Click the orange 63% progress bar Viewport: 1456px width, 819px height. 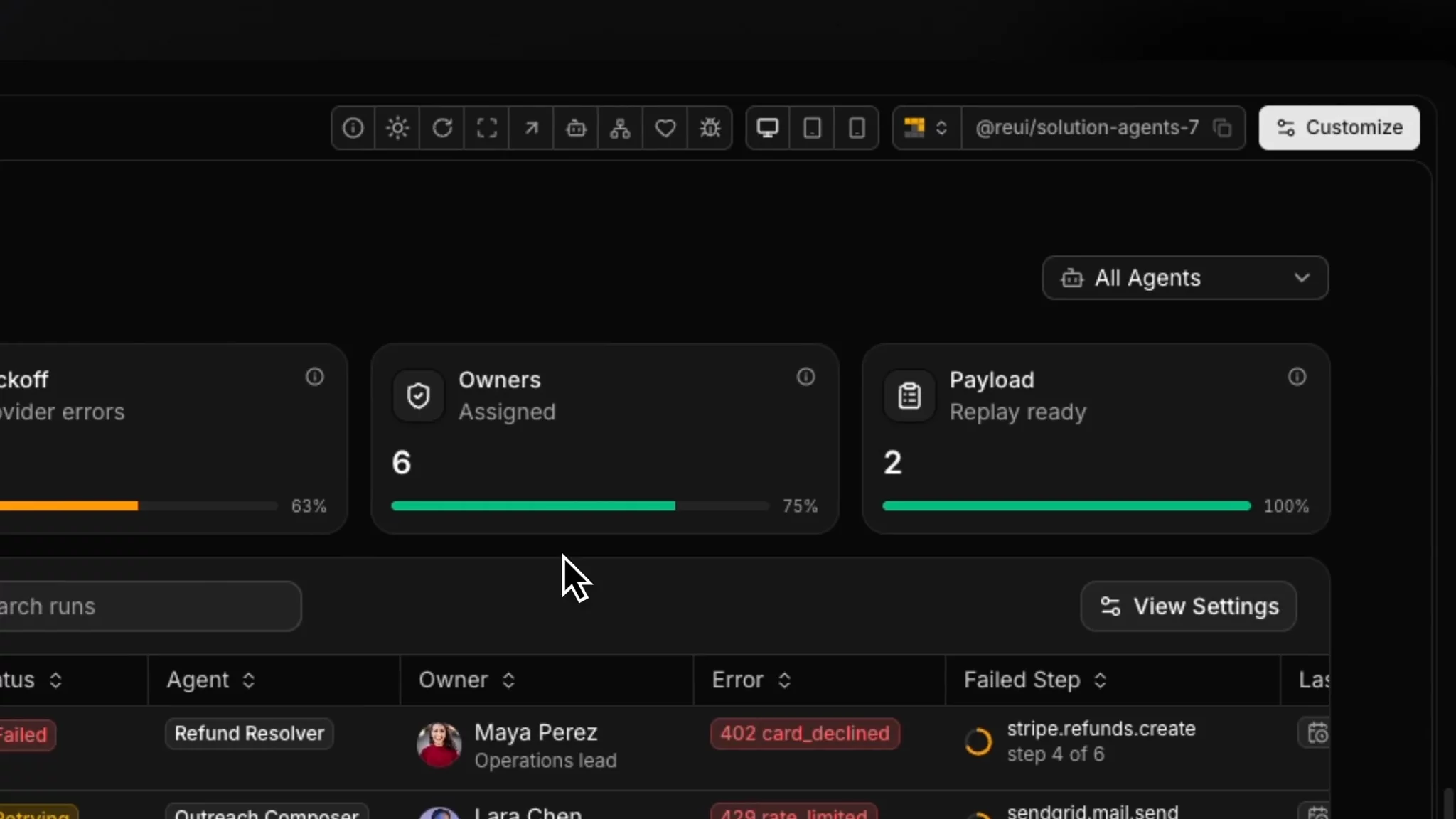(139, 506)
